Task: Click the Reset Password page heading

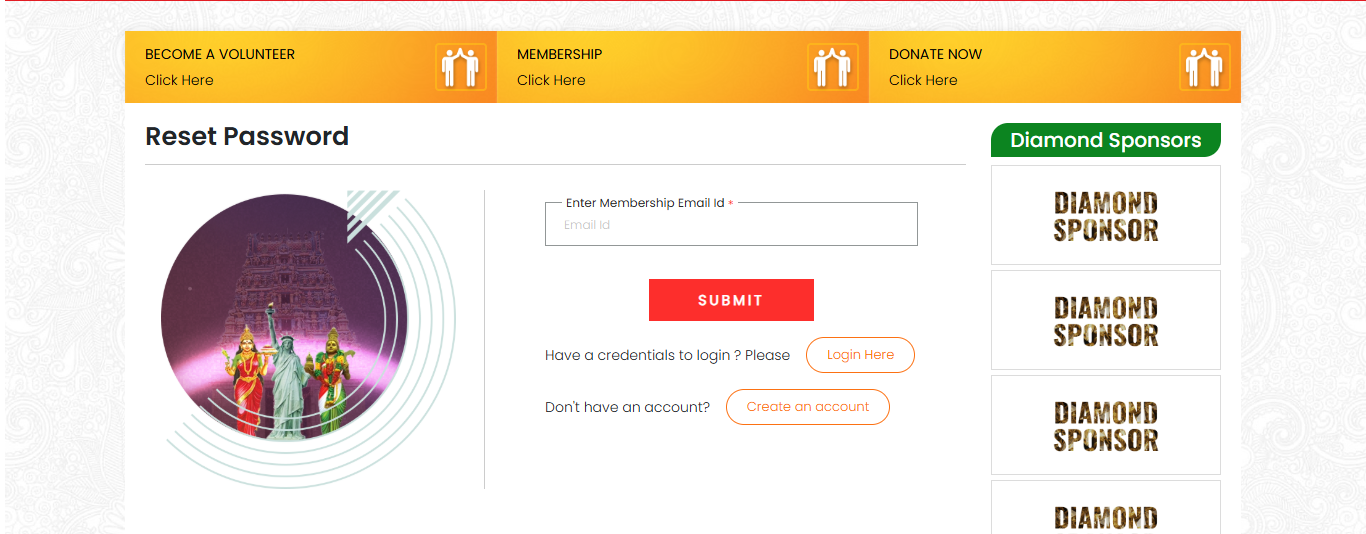Action: 247,136
